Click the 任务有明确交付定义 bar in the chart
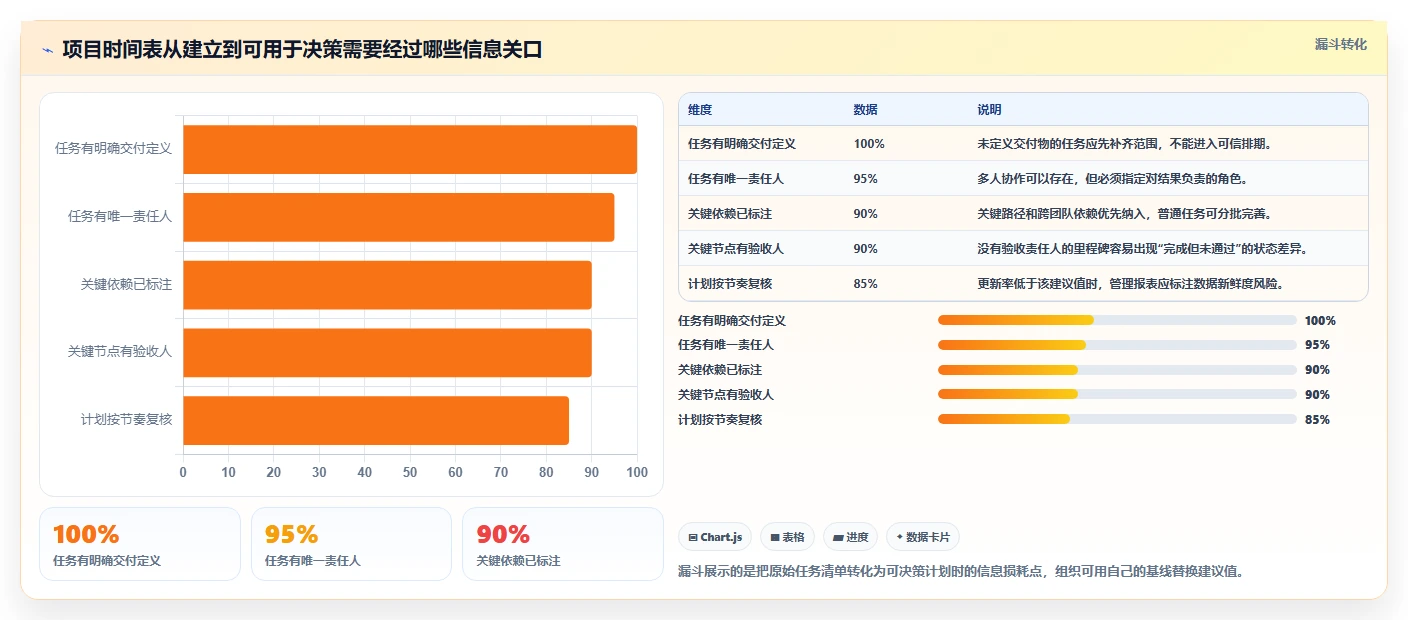 (x=410, y=149)
